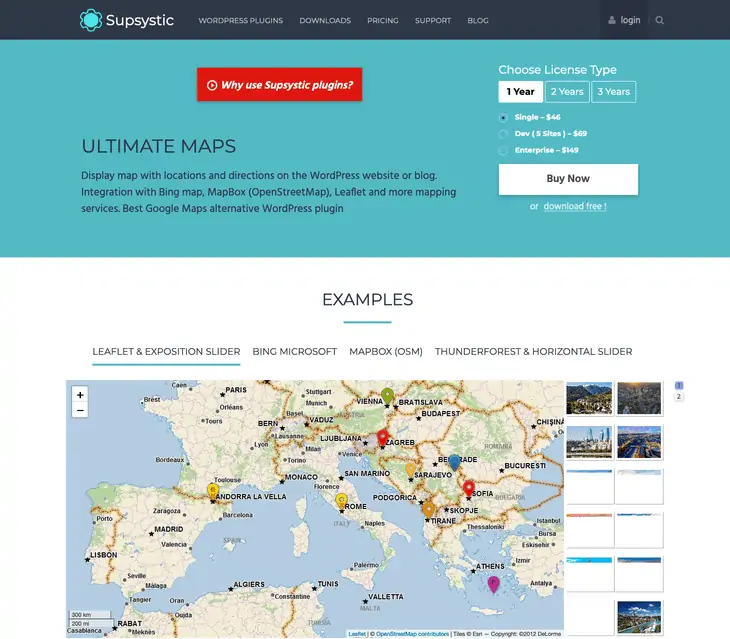
Task: Select the Dev (5 Sites) – $69 option
Action: (x=503, y=134)
